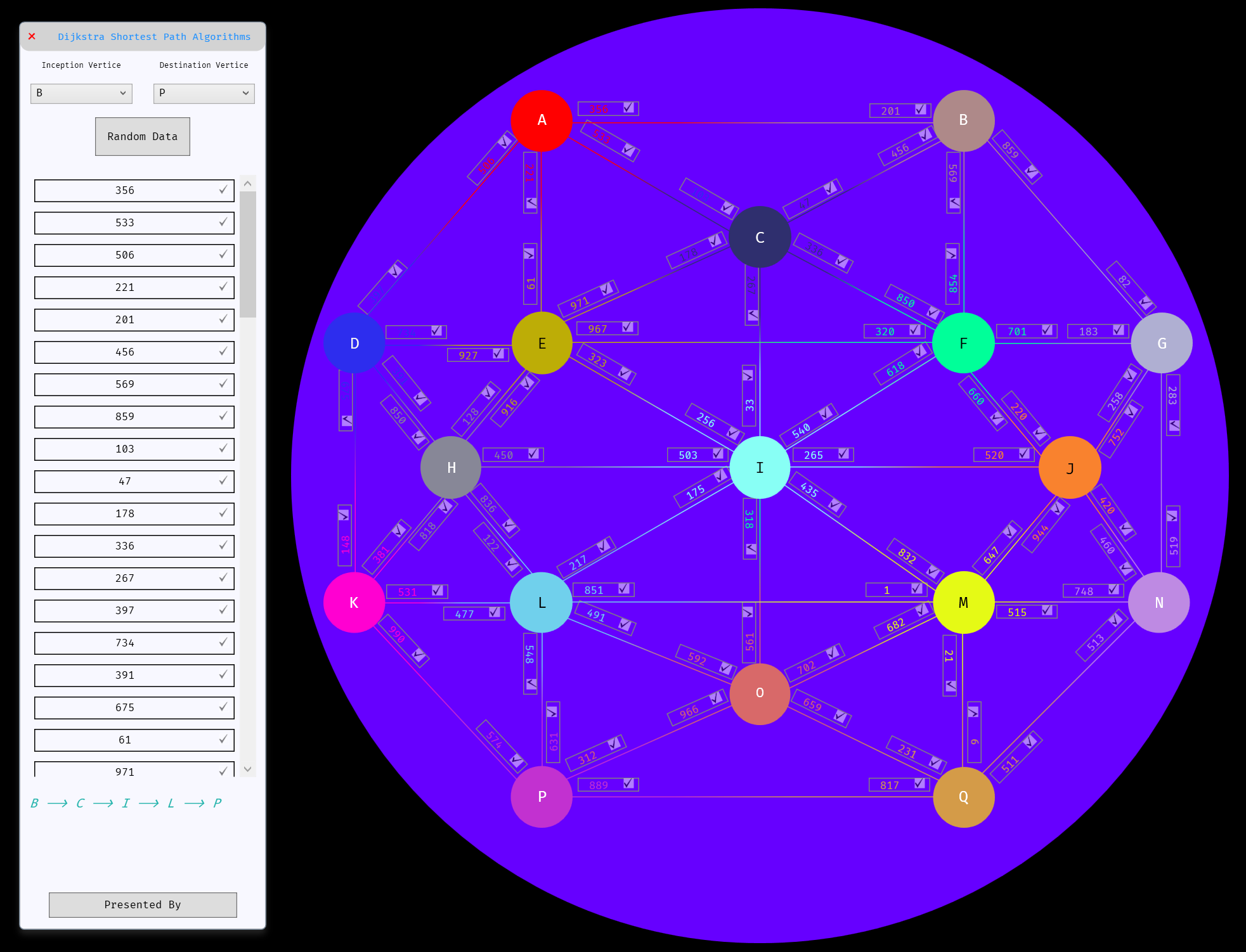Close the Dijkstra panel with red X
This screenshot has height=952, width=1246.
32,37
